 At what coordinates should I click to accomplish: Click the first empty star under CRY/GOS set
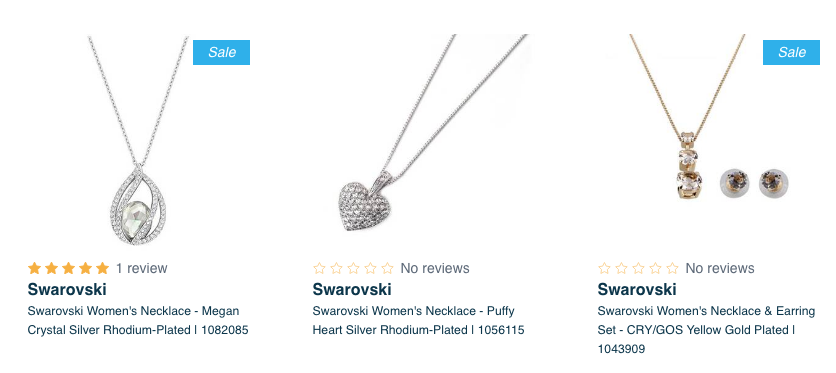[604, 268]
